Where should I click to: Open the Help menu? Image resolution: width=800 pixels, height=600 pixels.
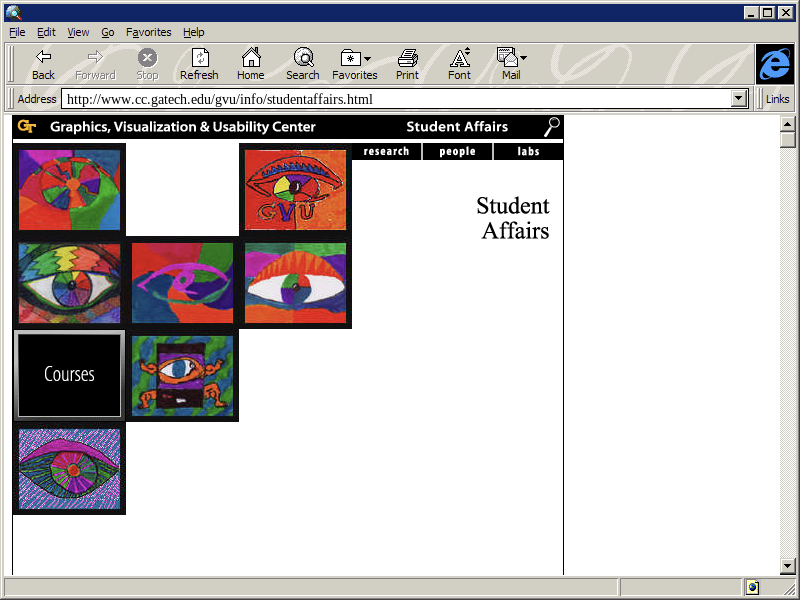coord(193,32)
